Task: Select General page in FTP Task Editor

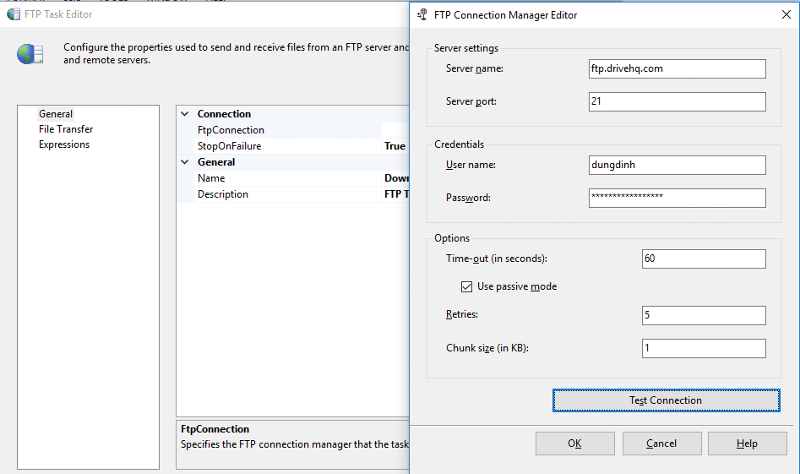Action: pyautogui.click(x=56, y=114)
